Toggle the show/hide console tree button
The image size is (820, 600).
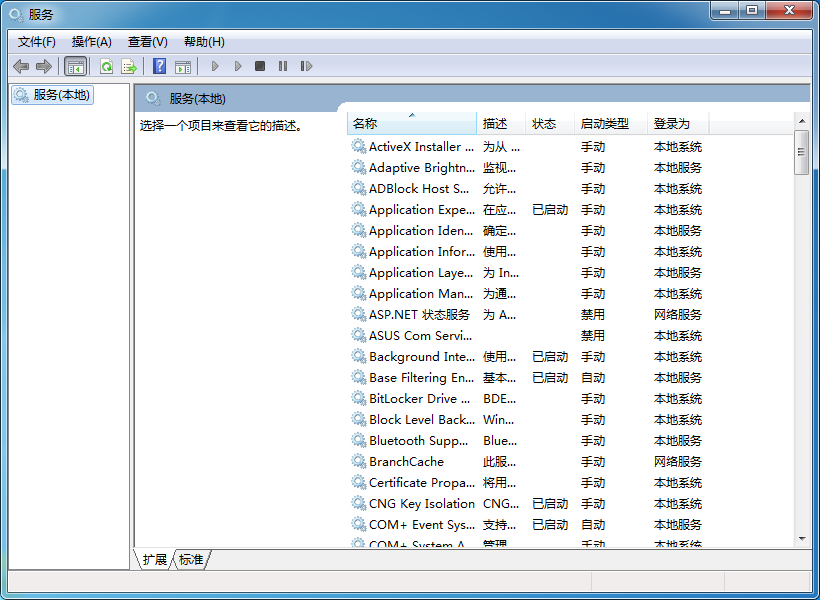pos(75,66)
